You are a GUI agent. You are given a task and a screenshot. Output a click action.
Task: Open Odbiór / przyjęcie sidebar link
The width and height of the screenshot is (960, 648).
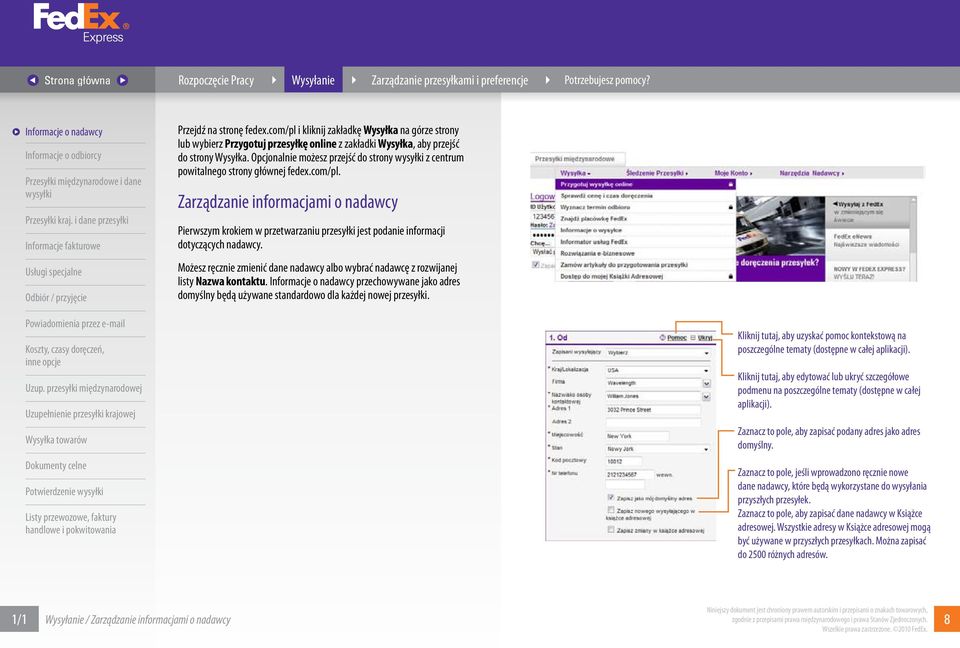pos(56,298)
